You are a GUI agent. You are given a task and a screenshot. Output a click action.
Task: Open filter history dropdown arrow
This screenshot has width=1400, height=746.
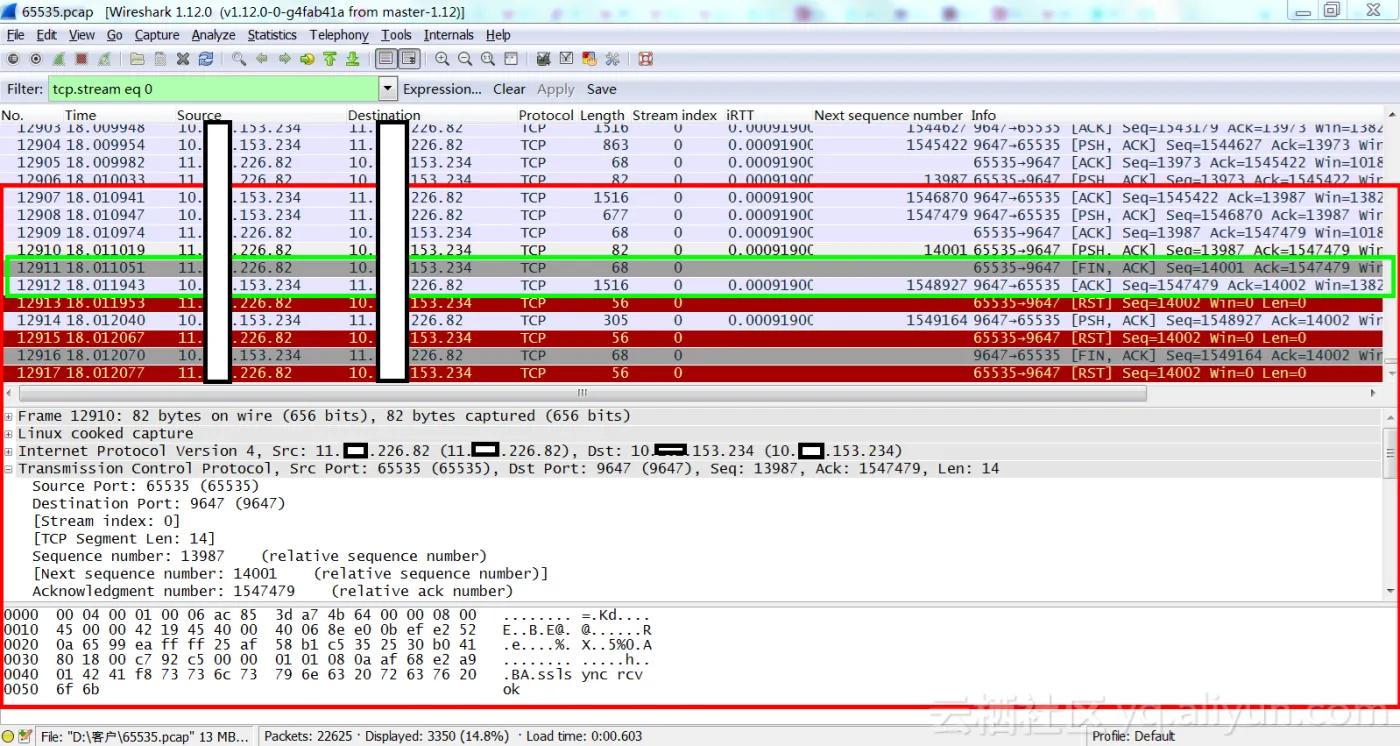[x=388, y=89]
